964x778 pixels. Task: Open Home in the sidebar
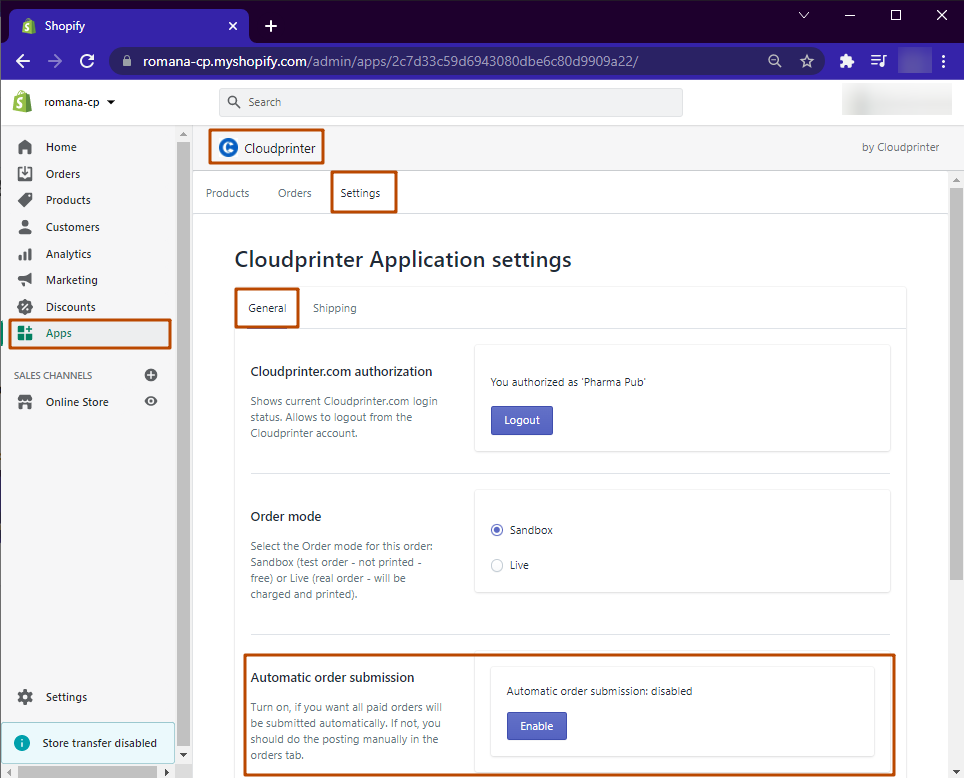[61, 147]
